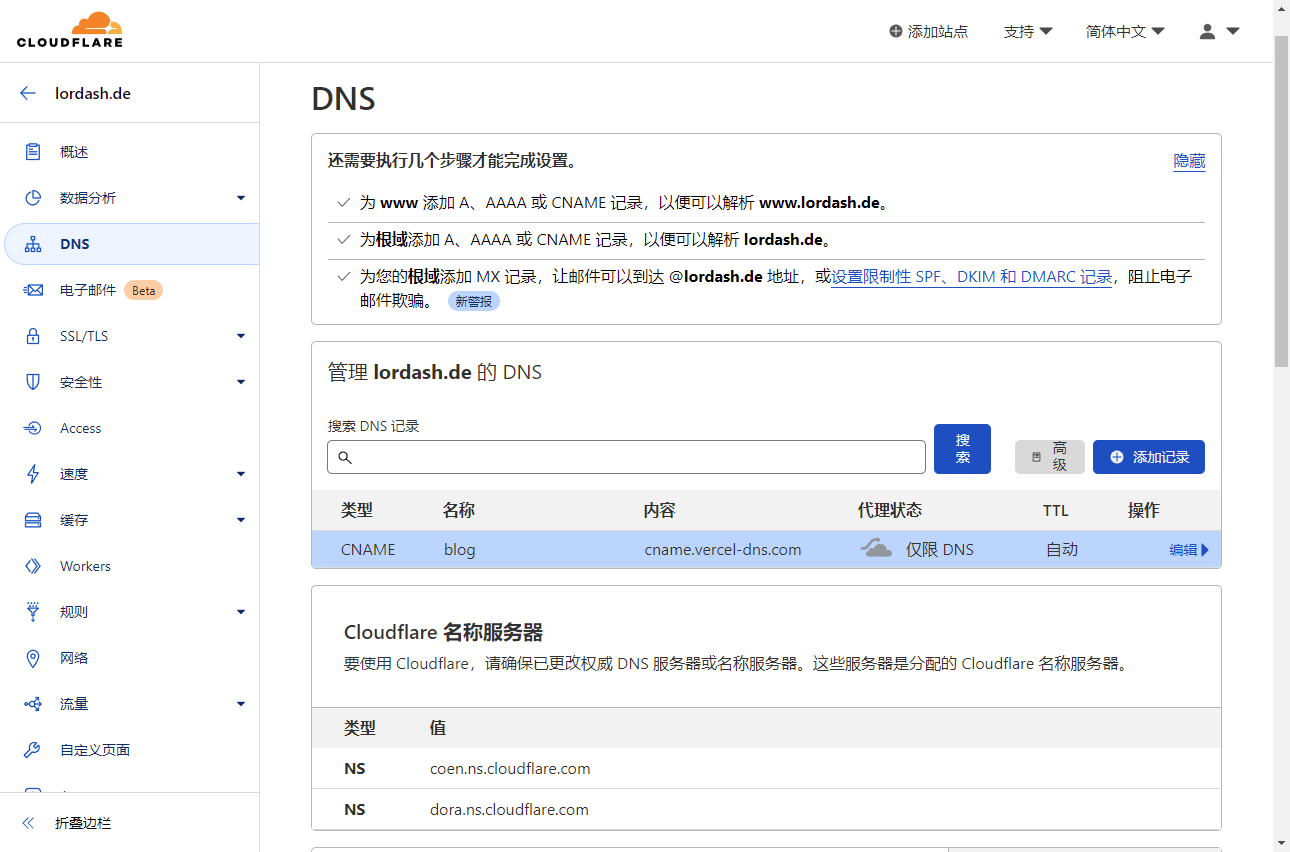Image resolution: width=1290 pixels, height=852 pixels.
Task: Click the 搜索 DNS 记录 input field
Action: click(626, 457)
